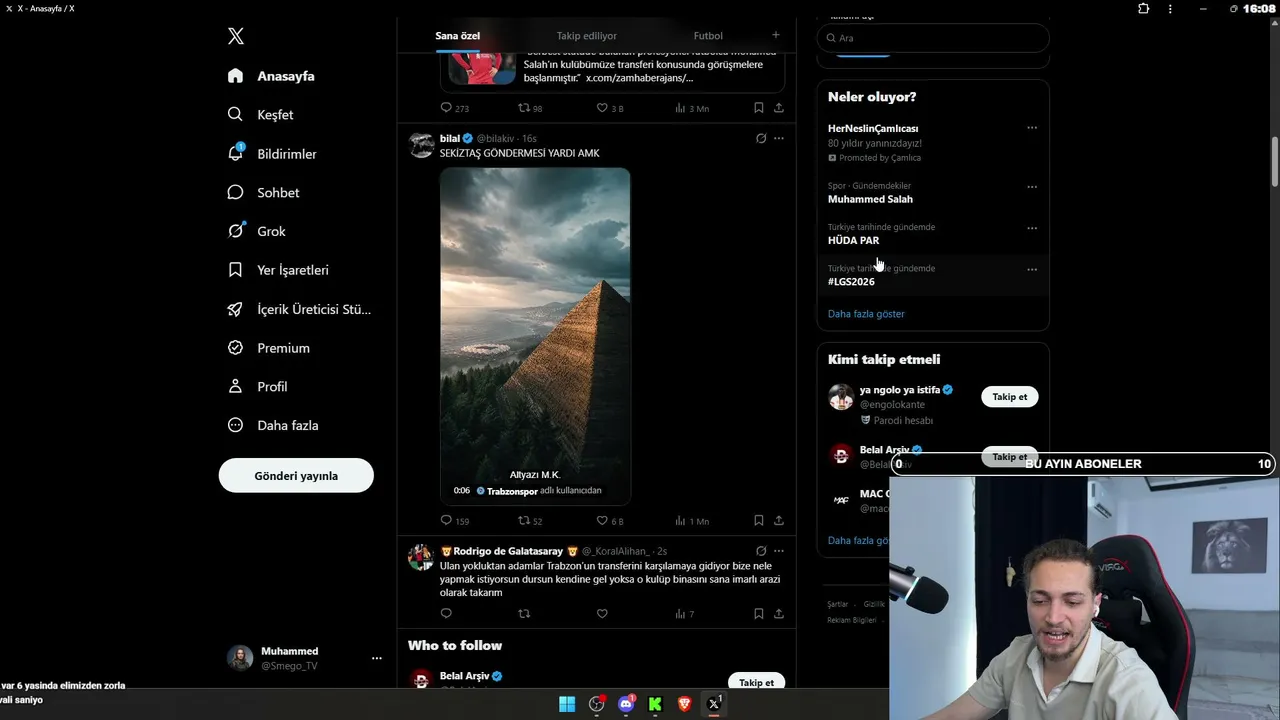The width and height of the screenshot is (1280, 720).
Task: Focus the Ara search field
Action: click(933, 38)
